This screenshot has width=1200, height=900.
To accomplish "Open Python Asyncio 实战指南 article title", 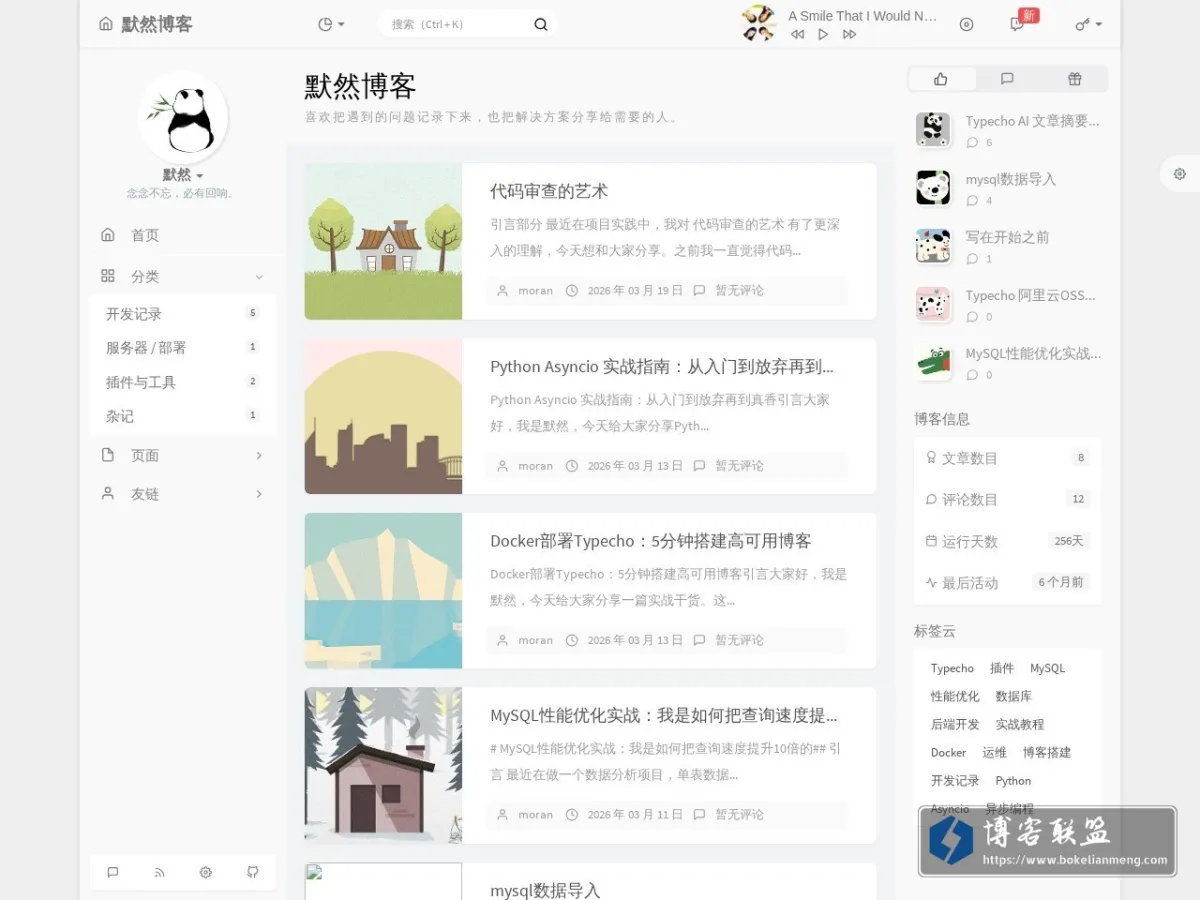I will point(662,366).
